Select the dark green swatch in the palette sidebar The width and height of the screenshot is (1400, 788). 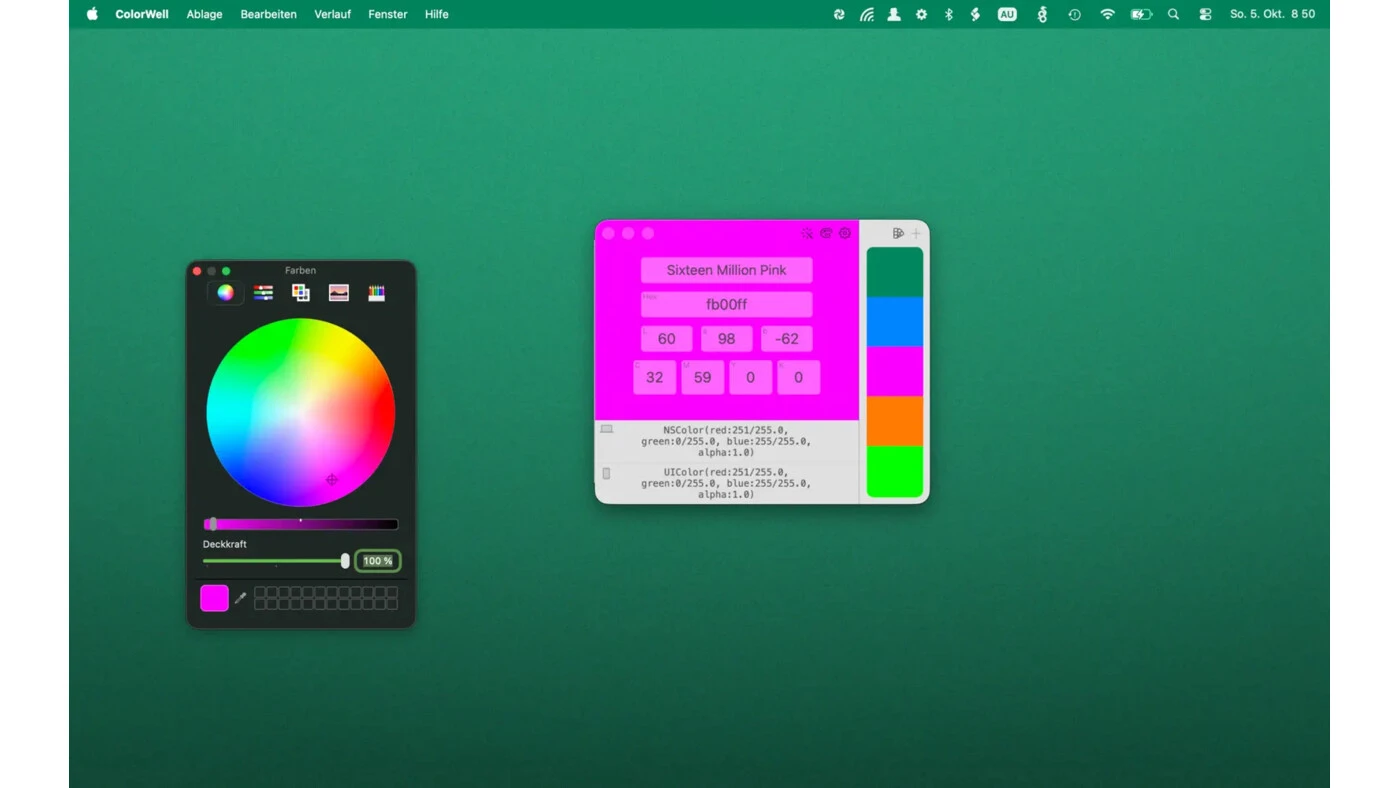(894, 272)
